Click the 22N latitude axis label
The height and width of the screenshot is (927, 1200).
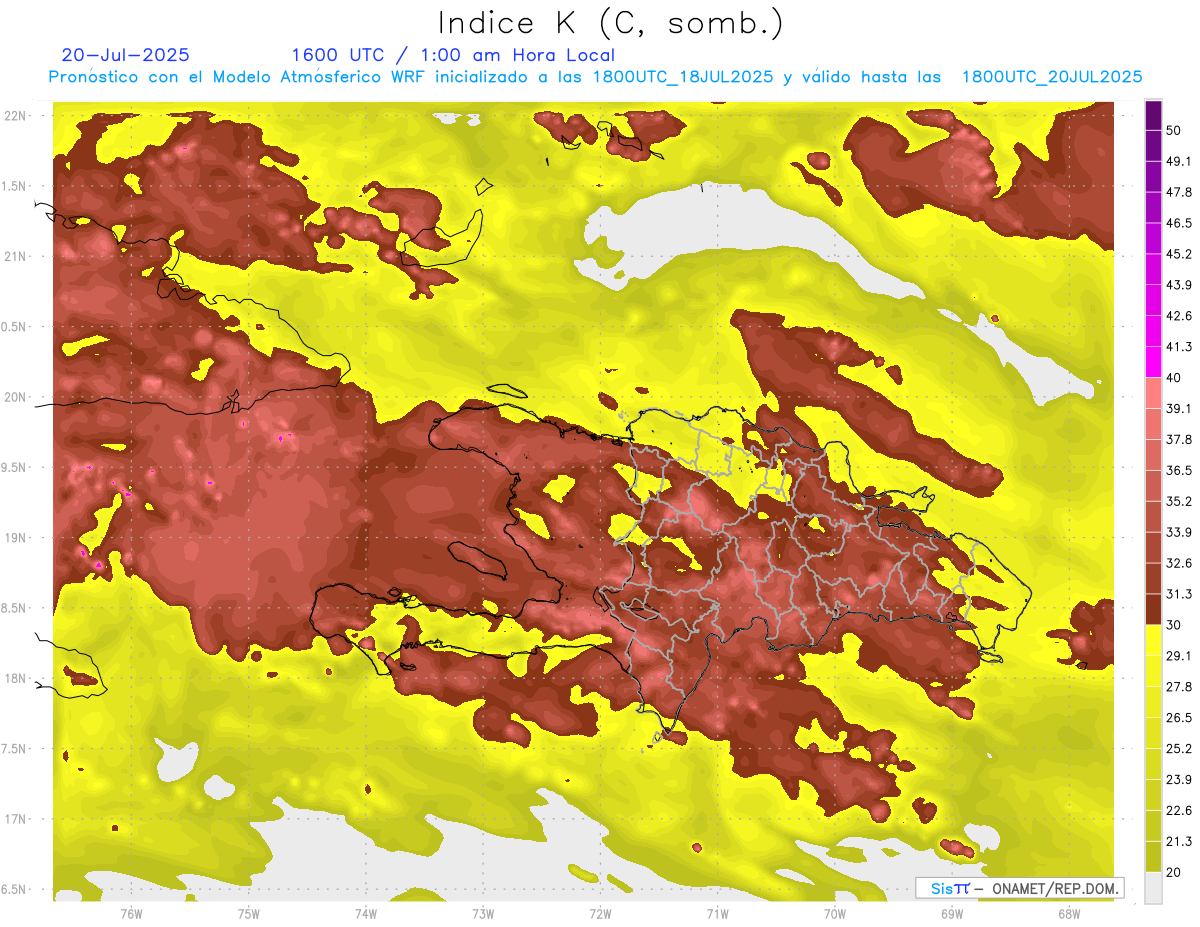pos(14,115)
